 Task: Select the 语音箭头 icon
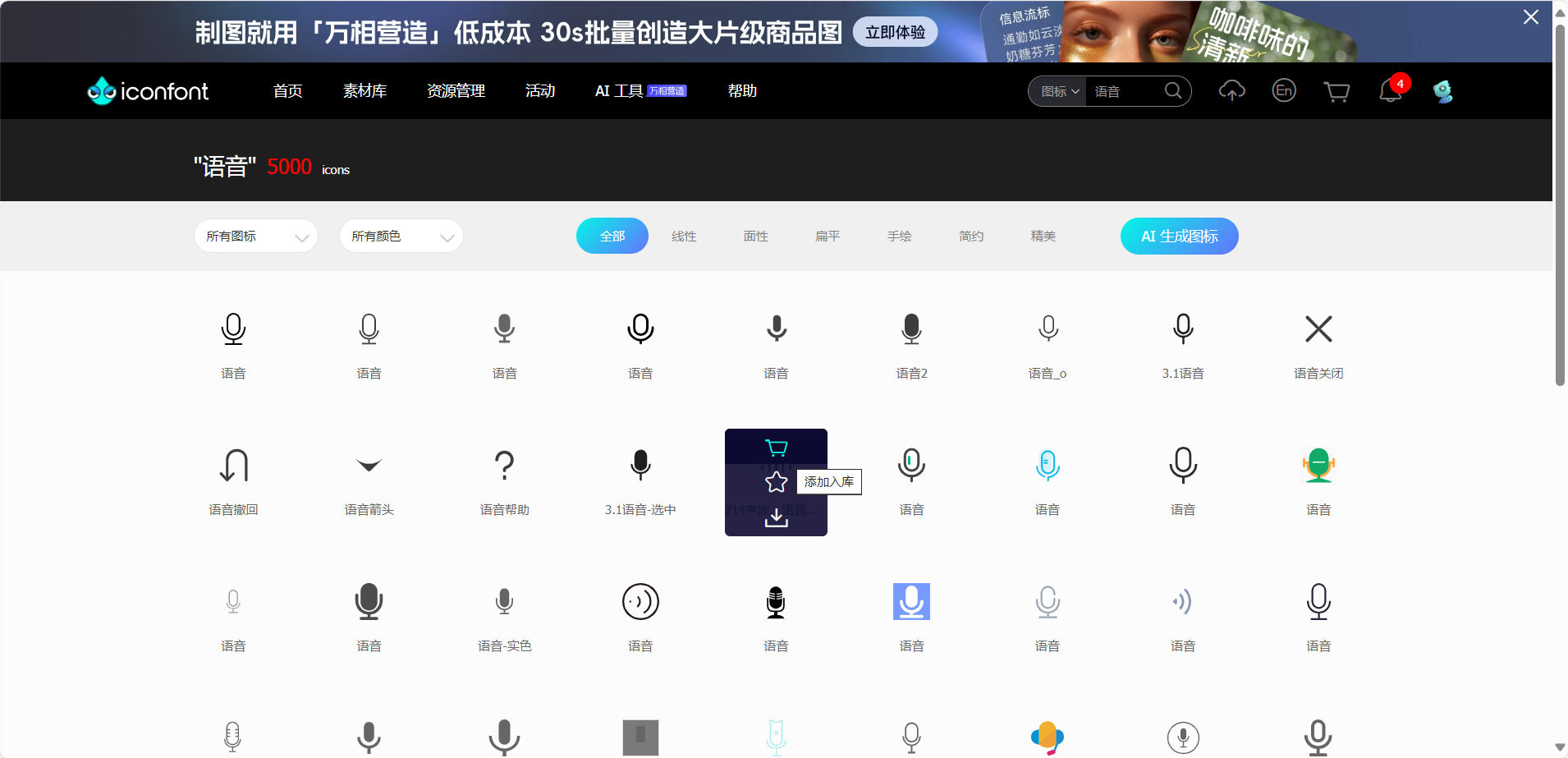pyautogui.click(x=369, y=466)
